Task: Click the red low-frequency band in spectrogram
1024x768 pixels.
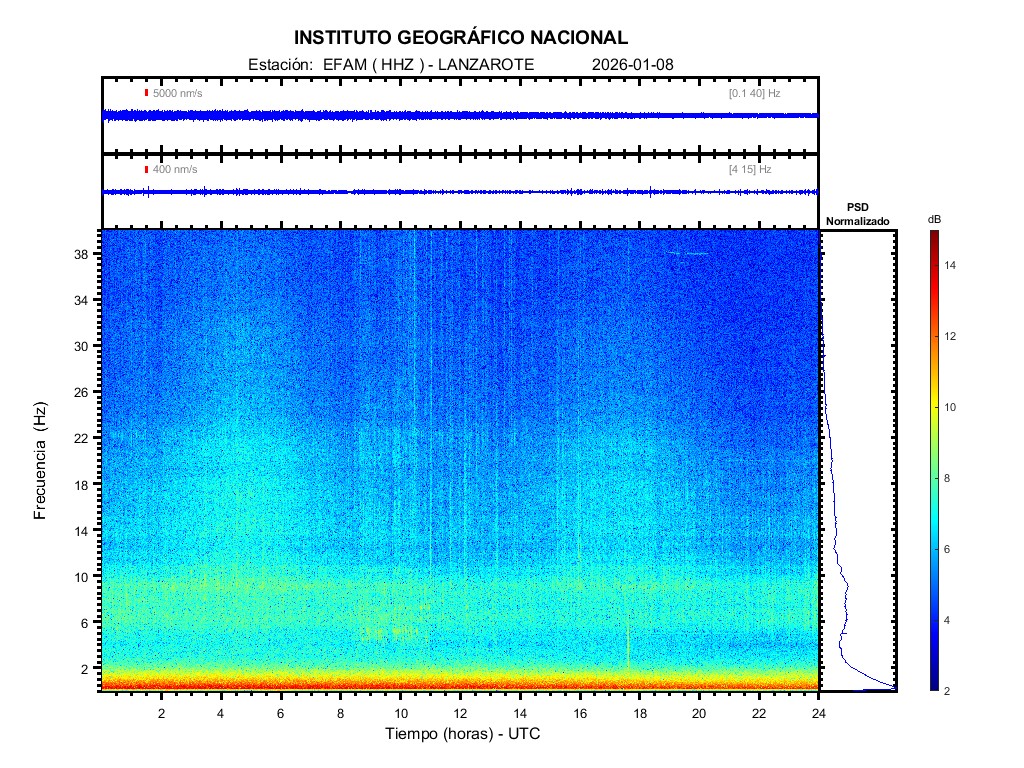Action: 460,684
